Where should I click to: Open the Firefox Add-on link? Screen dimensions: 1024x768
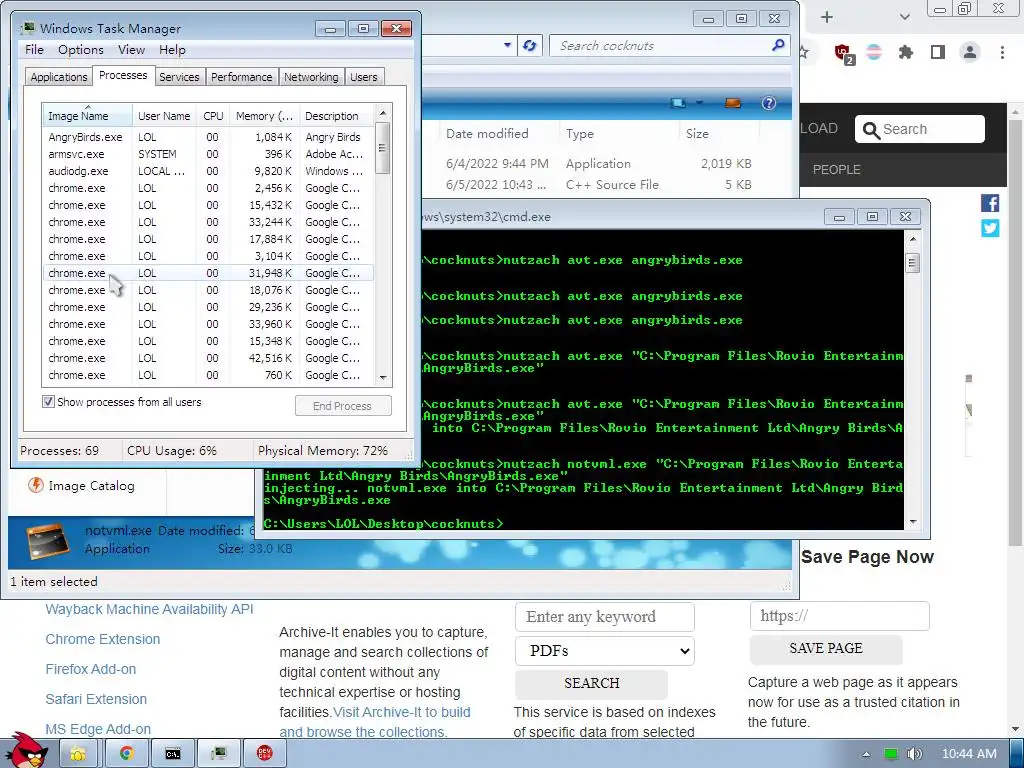(91, 669)
